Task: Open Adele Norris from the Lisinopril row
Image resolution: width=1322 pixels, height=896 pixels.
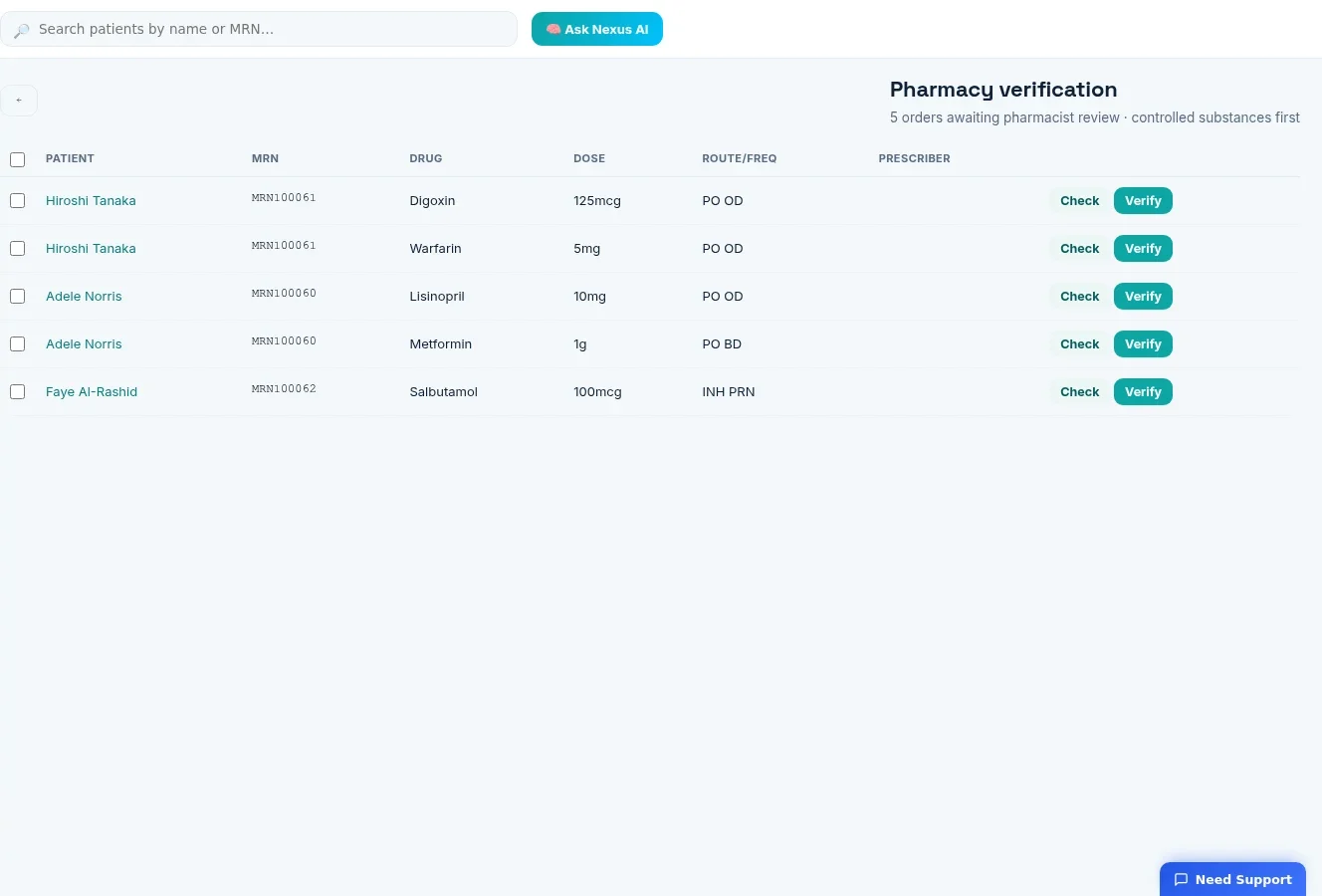Action: [84, 296]
